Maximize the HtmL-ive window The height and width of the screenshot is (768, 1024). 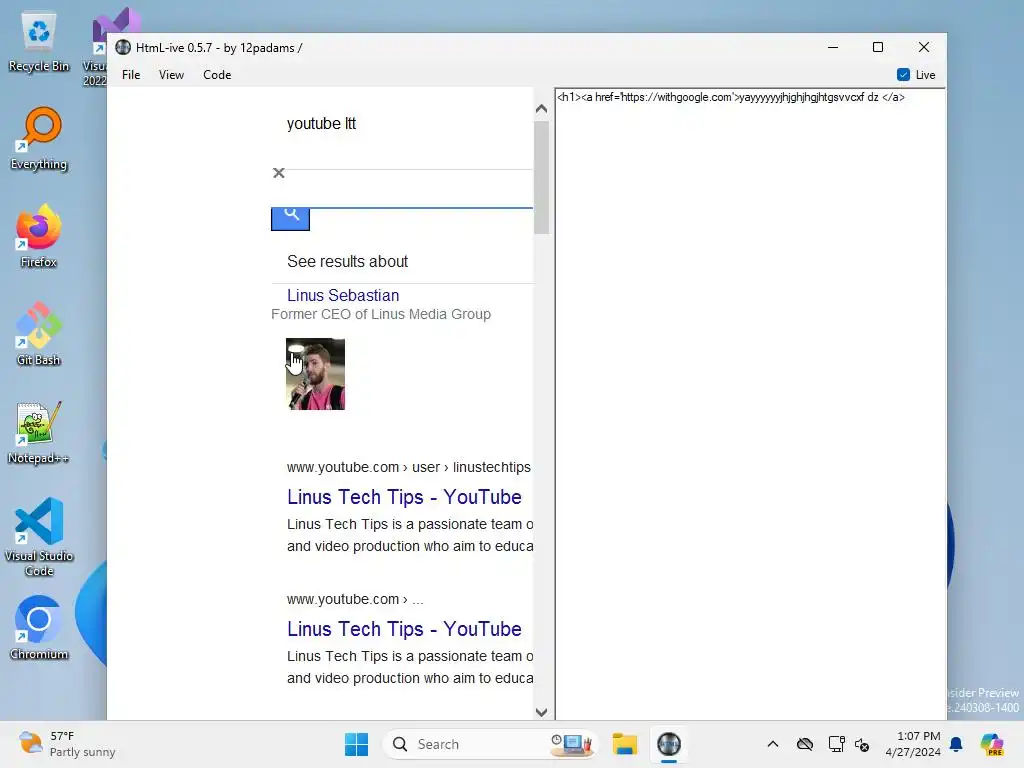[878, 47]
